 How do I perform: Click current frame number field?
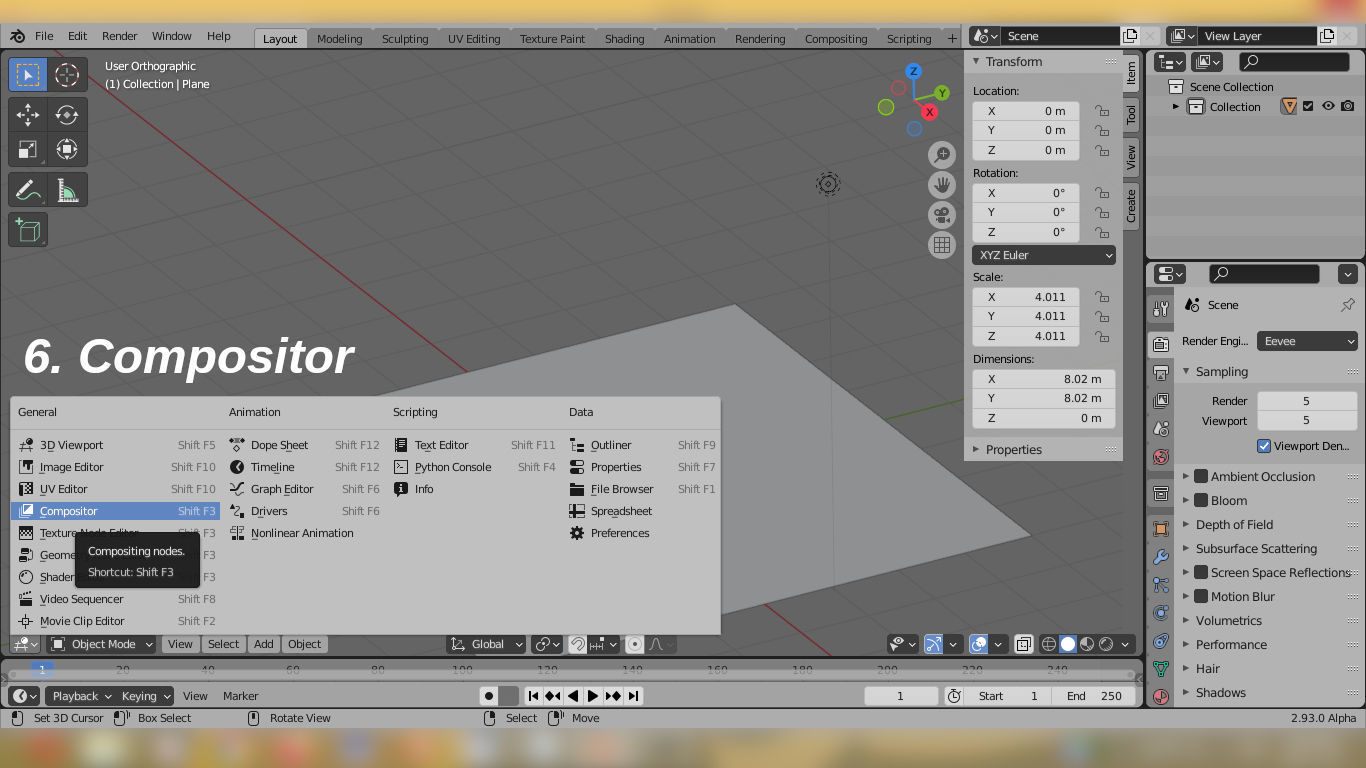click(900, 696)
